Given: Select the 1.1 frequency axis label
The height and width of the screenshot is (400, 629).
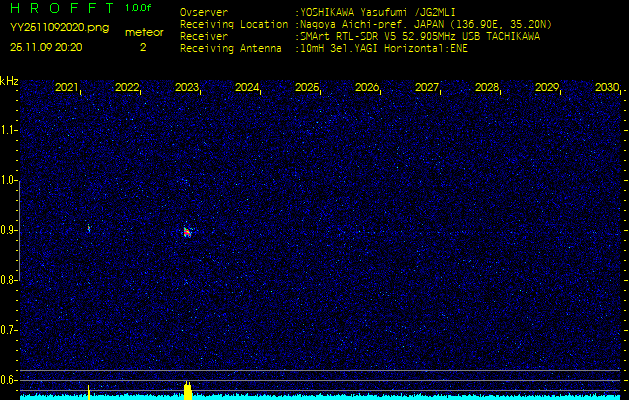Looking at the screenshot, I should point(9,130).
